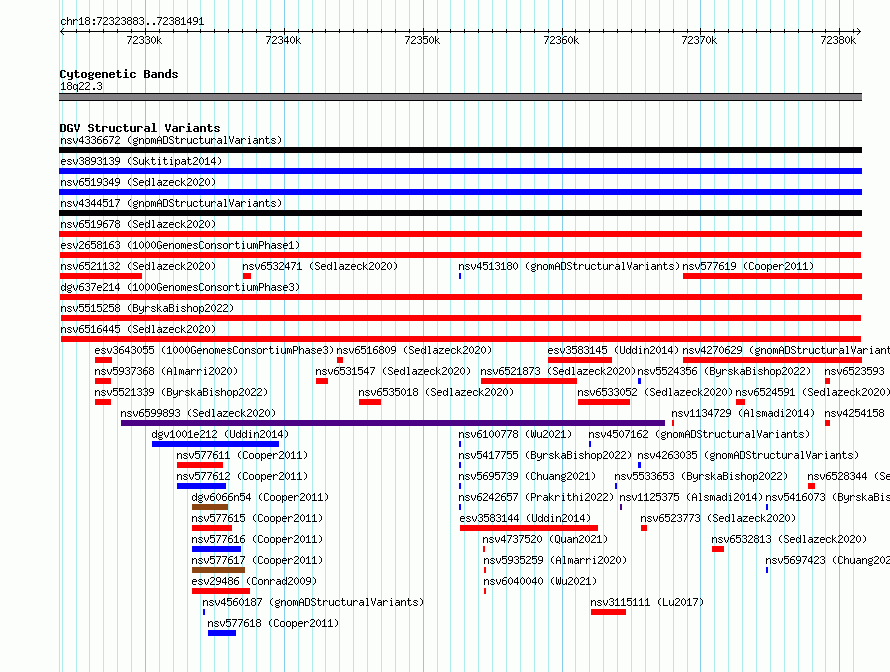Click the nsv5416073 variant label
Image resolution: width=890 pixels, height=672 pixels.
(828, 497)
